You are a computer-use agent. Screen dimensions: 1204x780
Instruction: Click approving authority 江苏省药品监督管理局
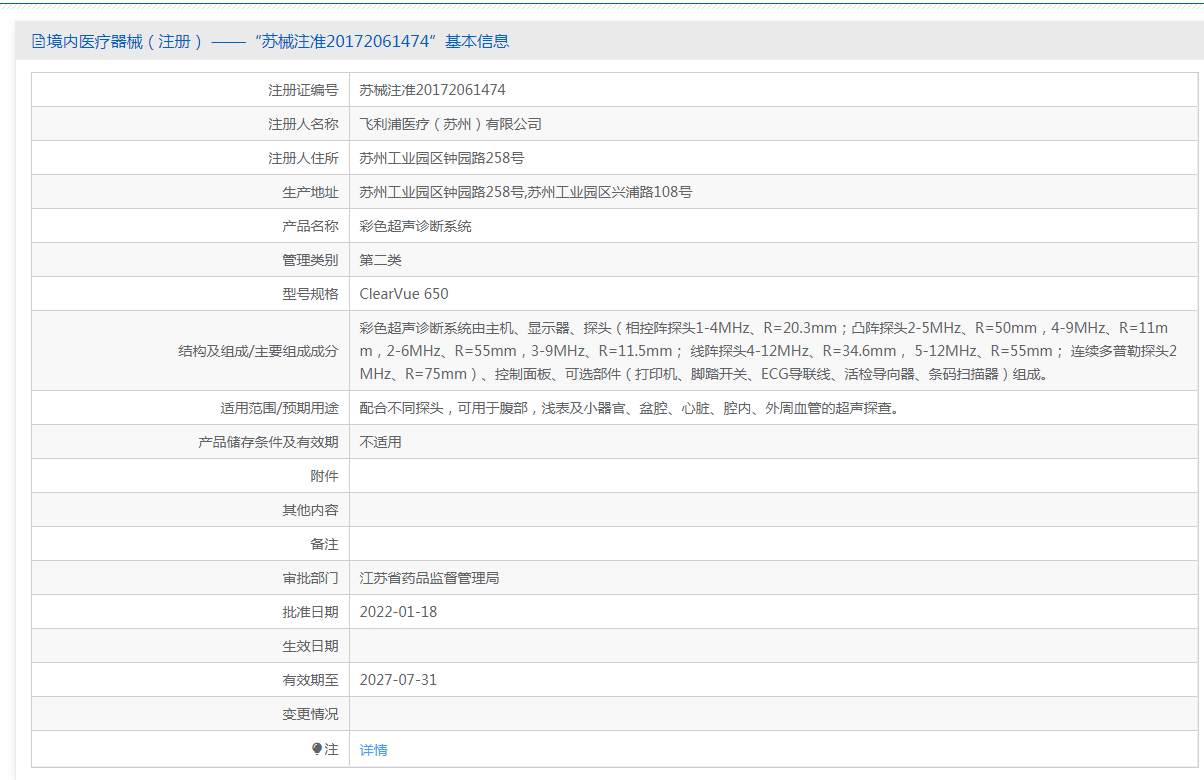pos(429,578)
